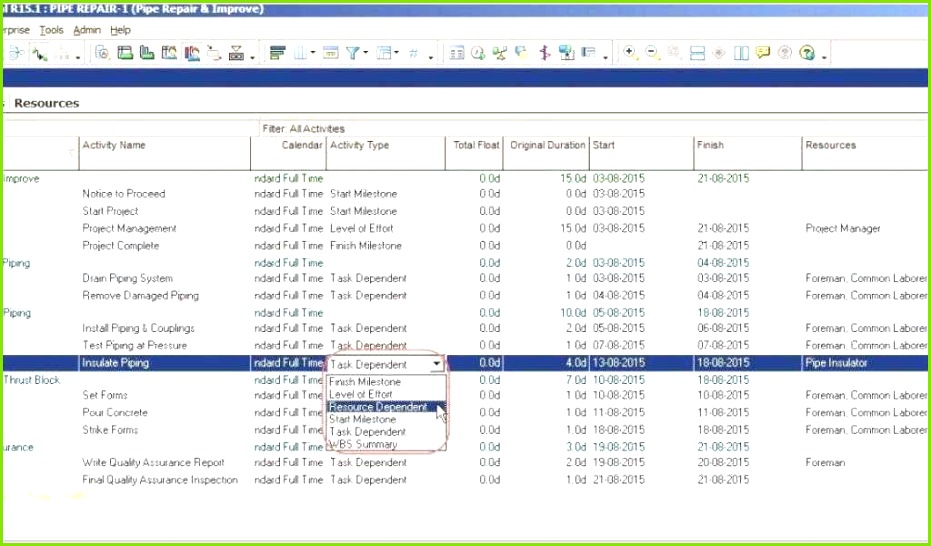Click the Schedule clock icon

click(x=478, y=53)
